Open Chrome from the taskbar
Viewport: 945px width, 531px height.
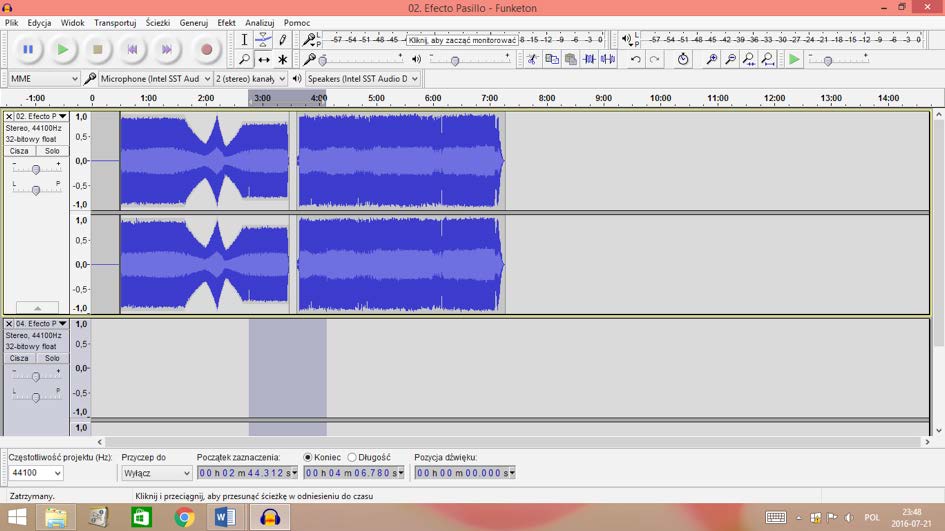[184, 517]
